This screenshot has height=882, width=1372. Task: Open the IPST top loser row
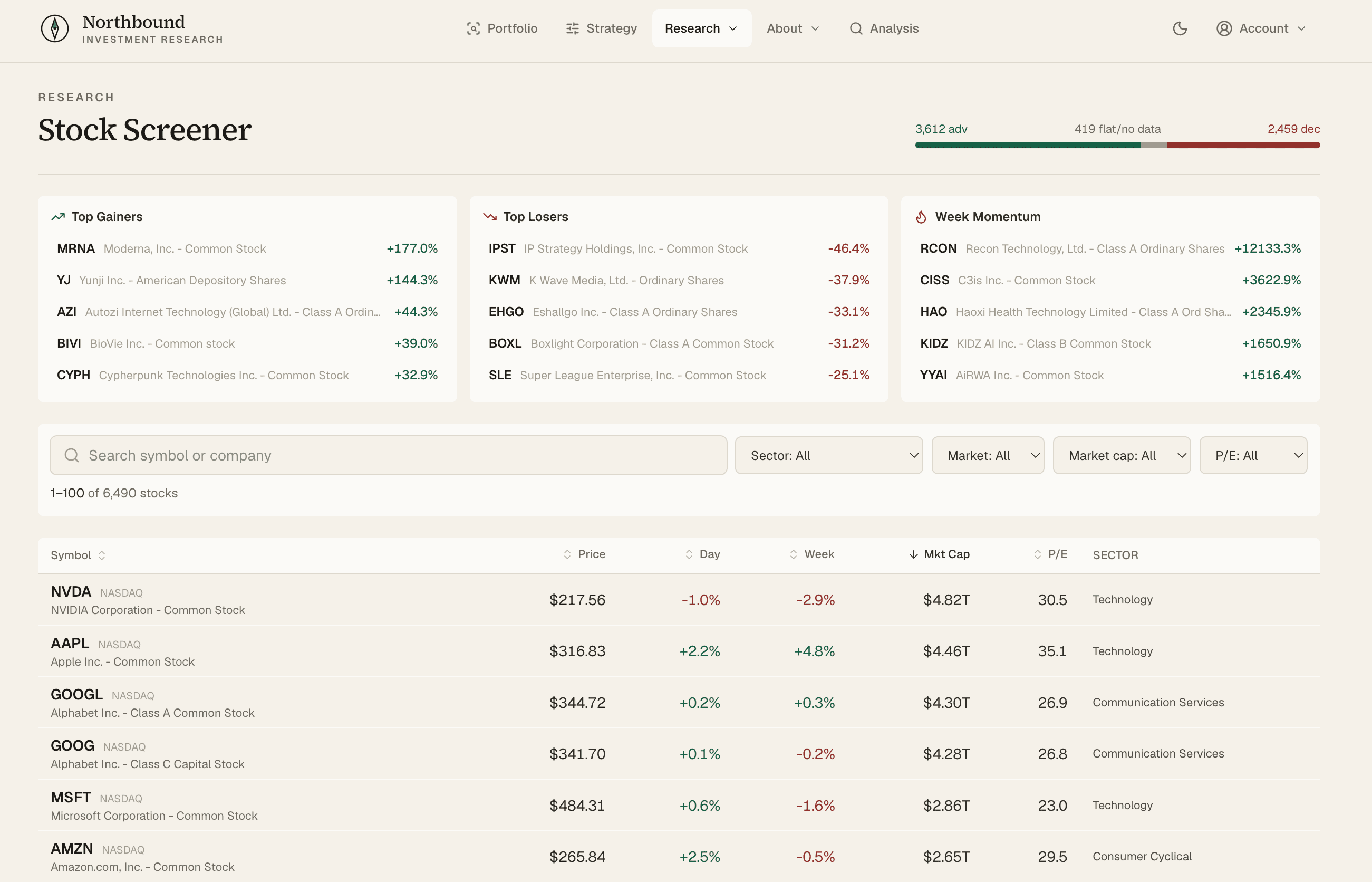click(679, 248)
